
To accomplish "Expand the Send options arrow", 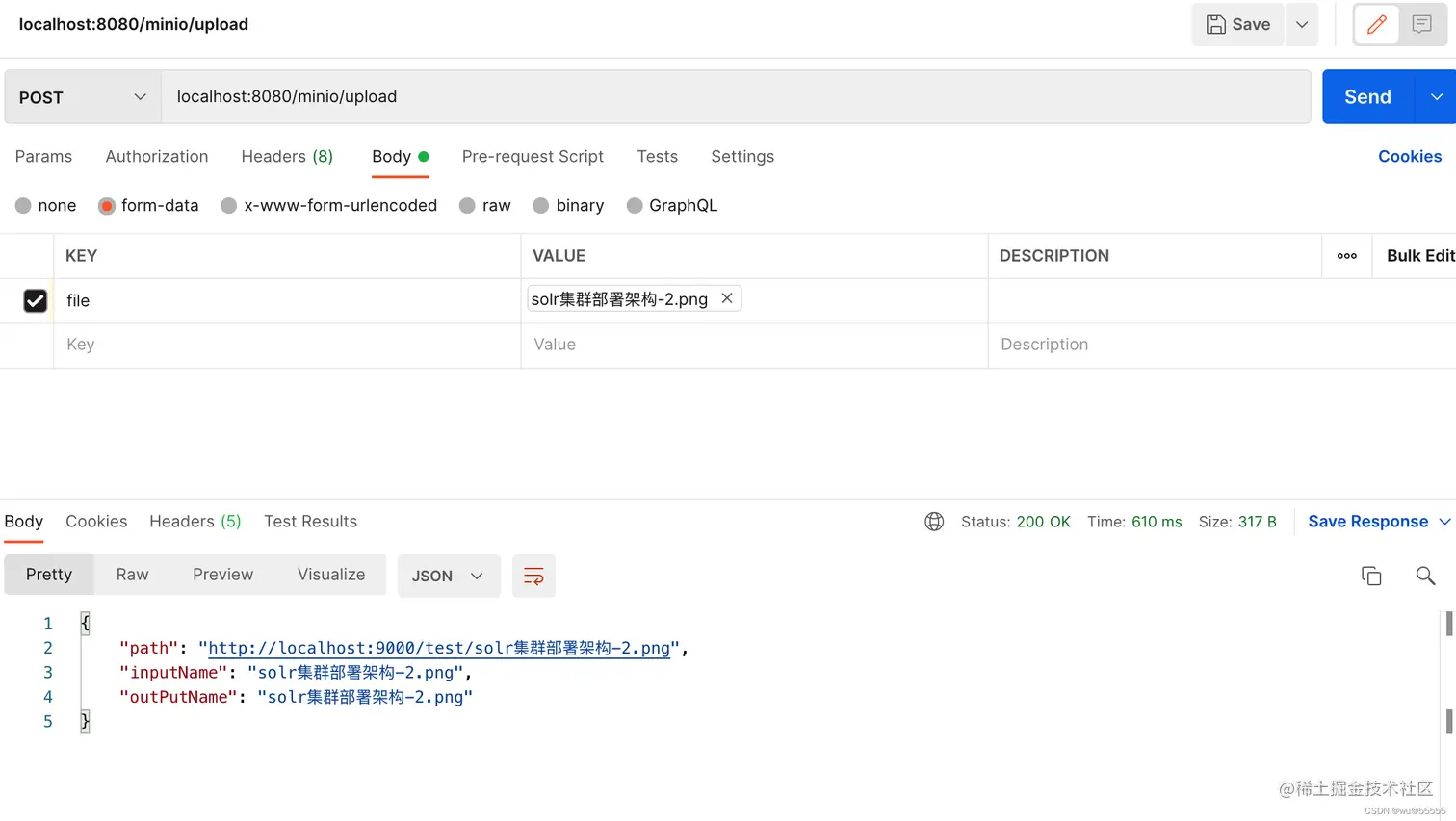I will tap(1436, 97).
